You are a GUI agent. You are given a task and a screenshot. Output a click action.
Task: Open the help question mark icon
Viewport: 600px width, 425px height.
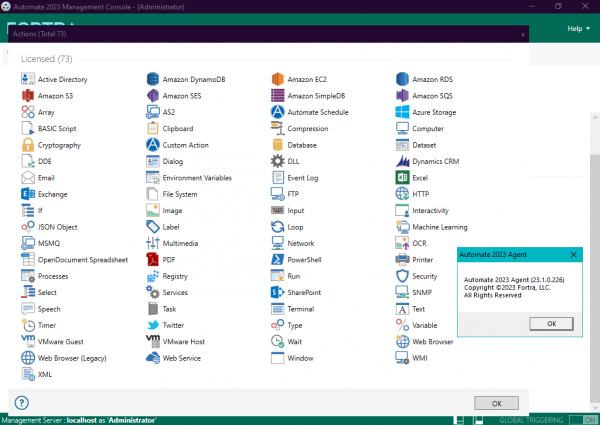pos(22,402)
